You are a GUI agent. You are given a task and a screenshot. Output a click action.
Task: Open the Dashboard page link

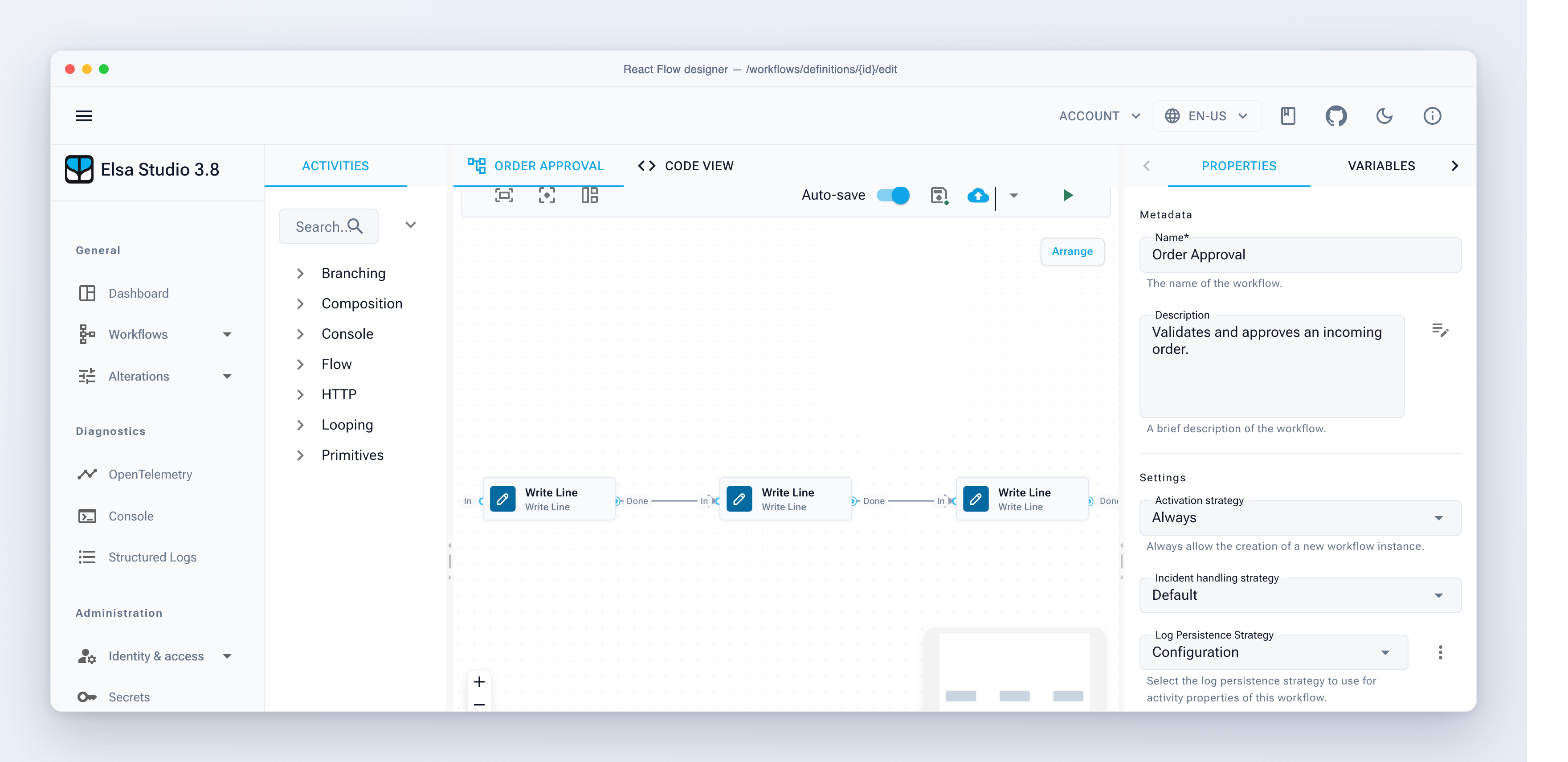point(138,293)
